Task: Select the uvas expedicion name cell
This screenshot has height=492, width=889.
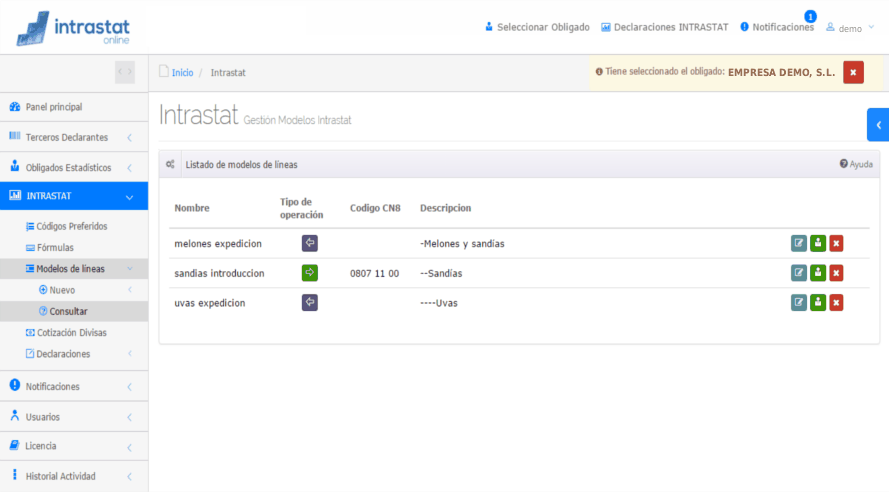Action: (x=209, y=303)
